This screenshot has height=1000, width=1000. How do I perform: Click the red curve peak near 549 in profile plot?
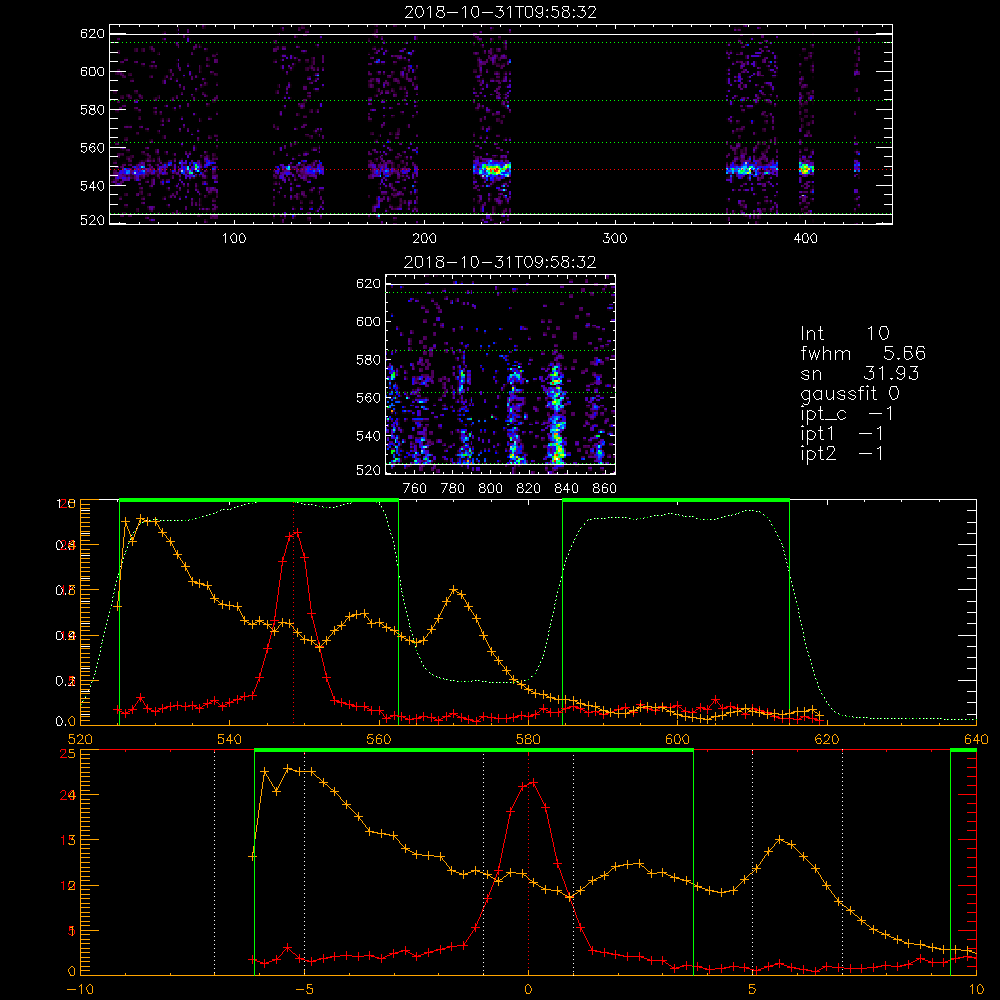click(x=296, y=532)
